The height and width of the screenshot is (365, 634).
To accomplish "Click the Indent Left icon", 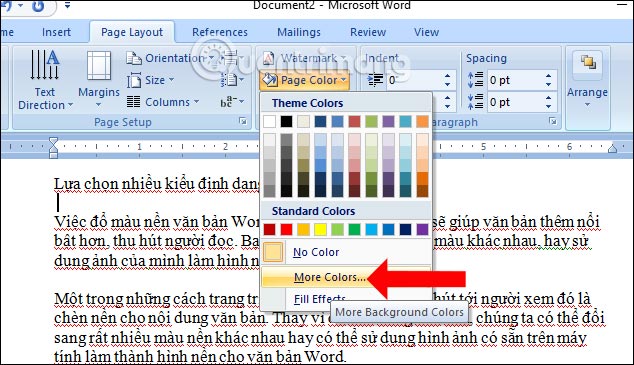I will pos(375,80).
